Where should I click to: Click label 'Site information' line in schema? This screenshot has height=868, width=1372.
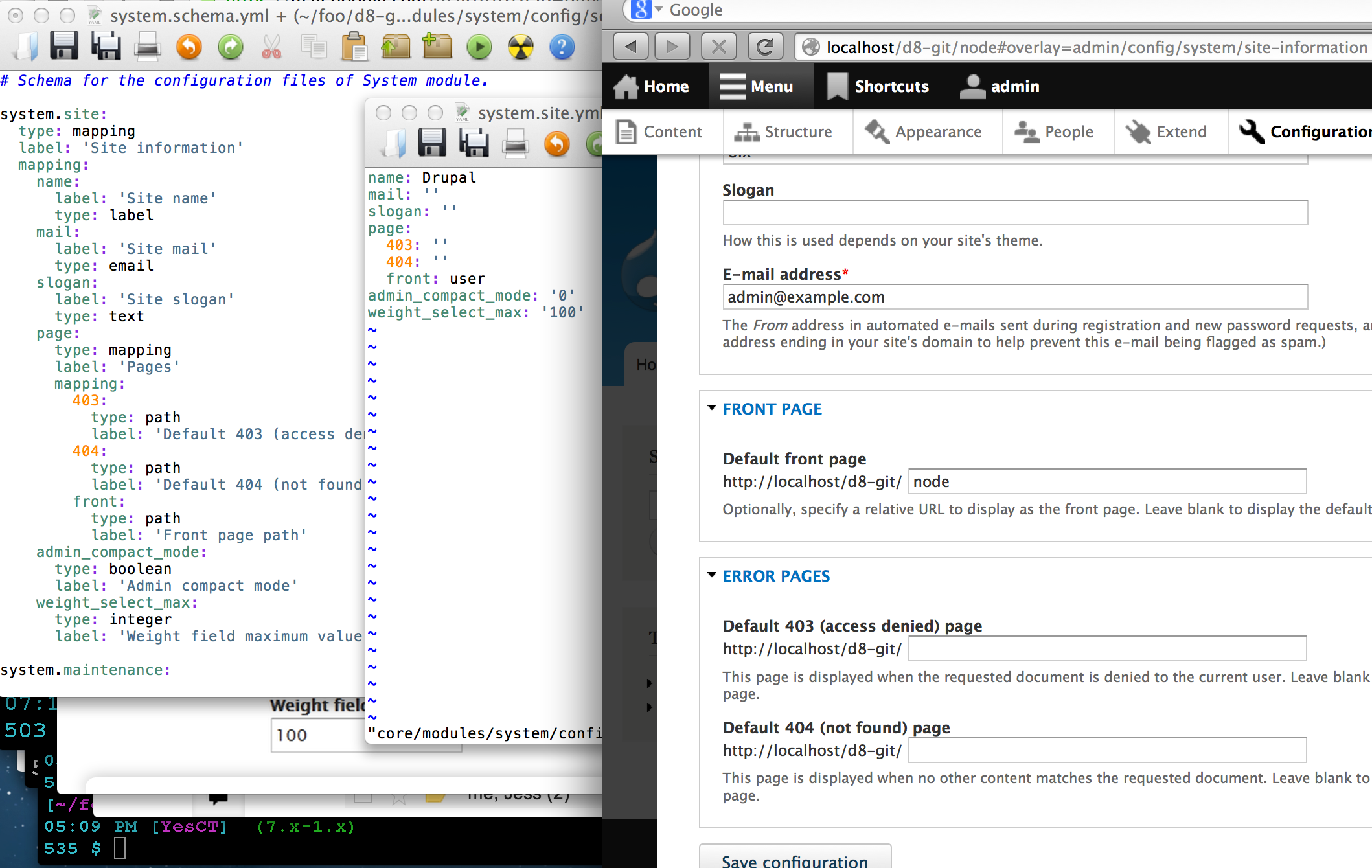coord(131,148)
